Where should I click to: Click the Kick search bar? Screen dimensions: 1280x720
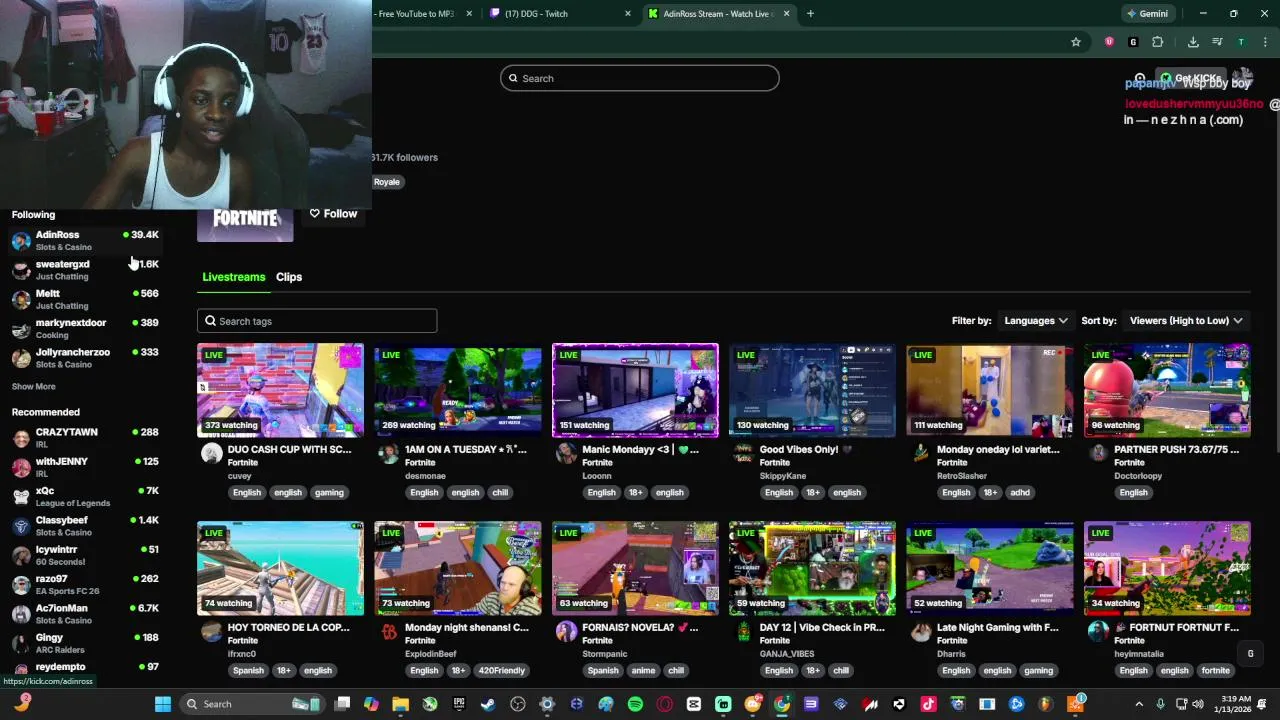(x=640, y=78)
